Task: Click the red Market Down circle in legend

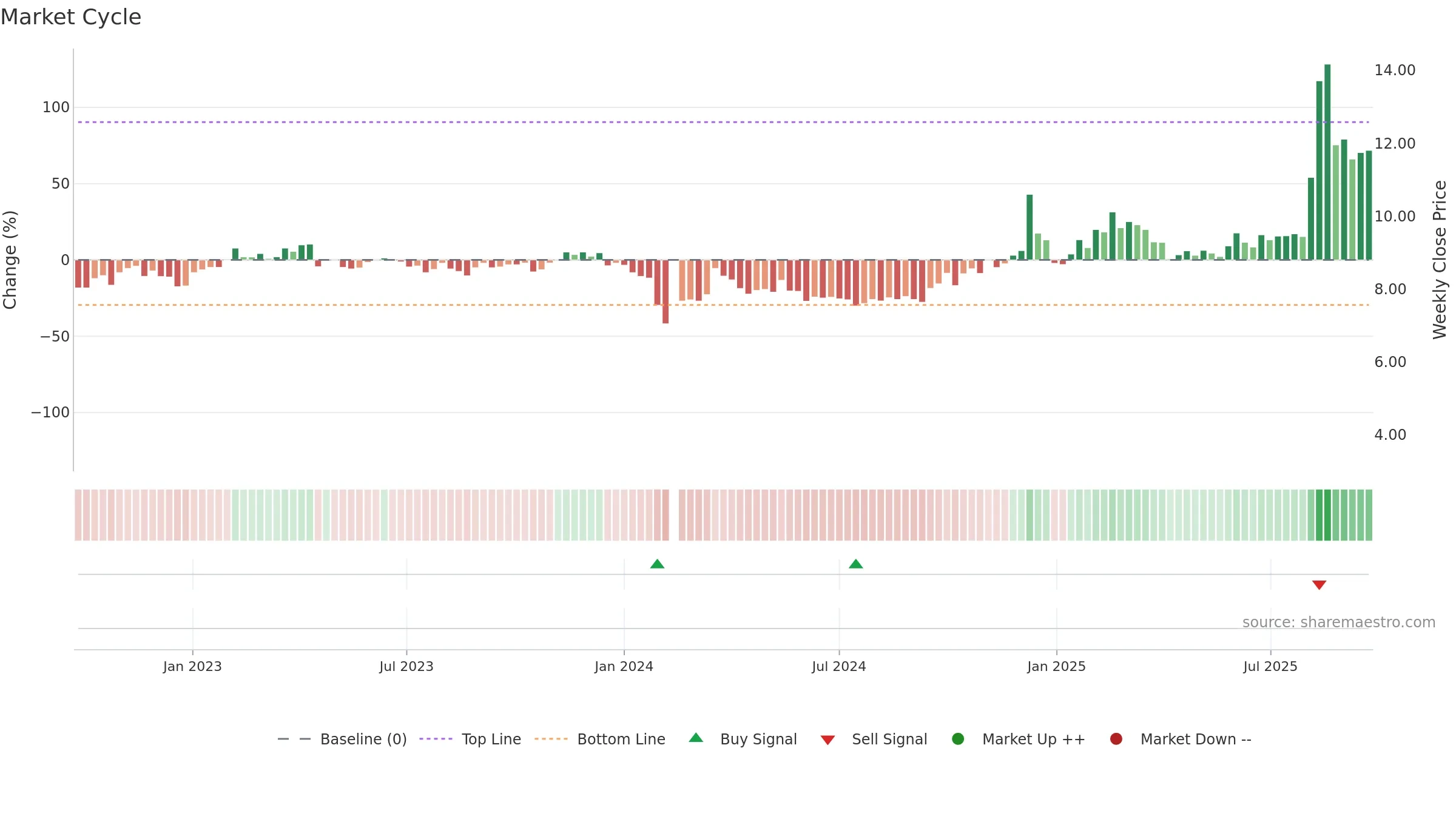Action: [1116, 739]
